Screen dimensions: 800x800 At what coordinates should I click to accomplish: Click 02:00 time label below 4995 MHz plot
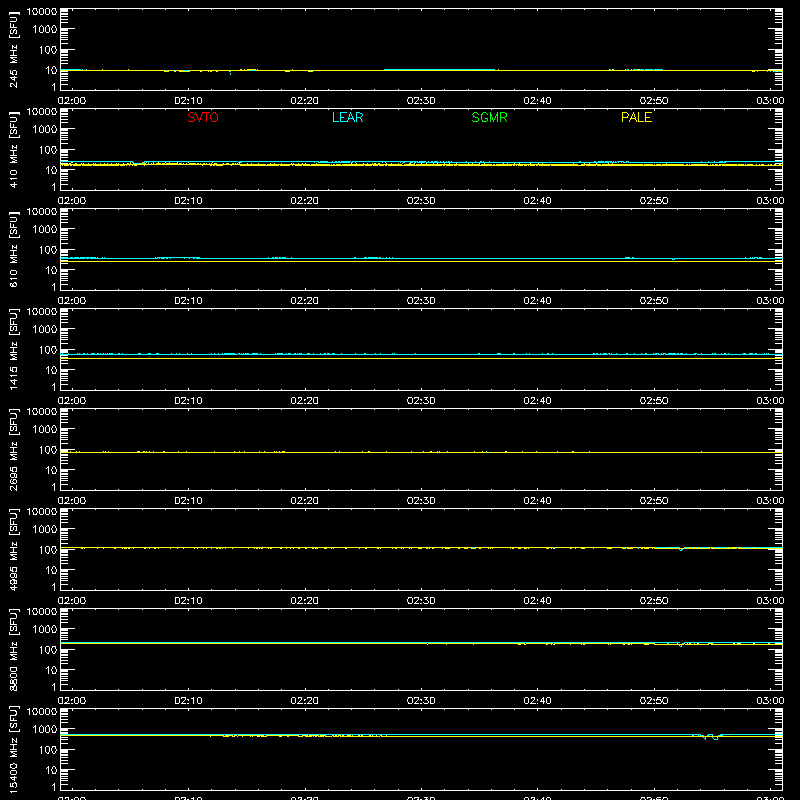click(x=72, y=601)
